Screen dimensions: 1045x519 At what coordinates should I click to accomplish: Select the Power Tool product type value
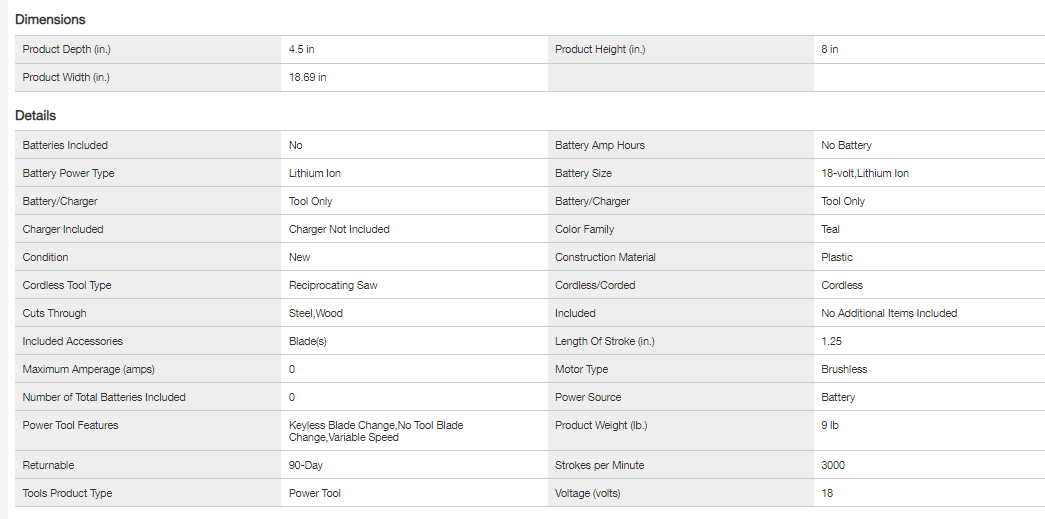(315, 493)
